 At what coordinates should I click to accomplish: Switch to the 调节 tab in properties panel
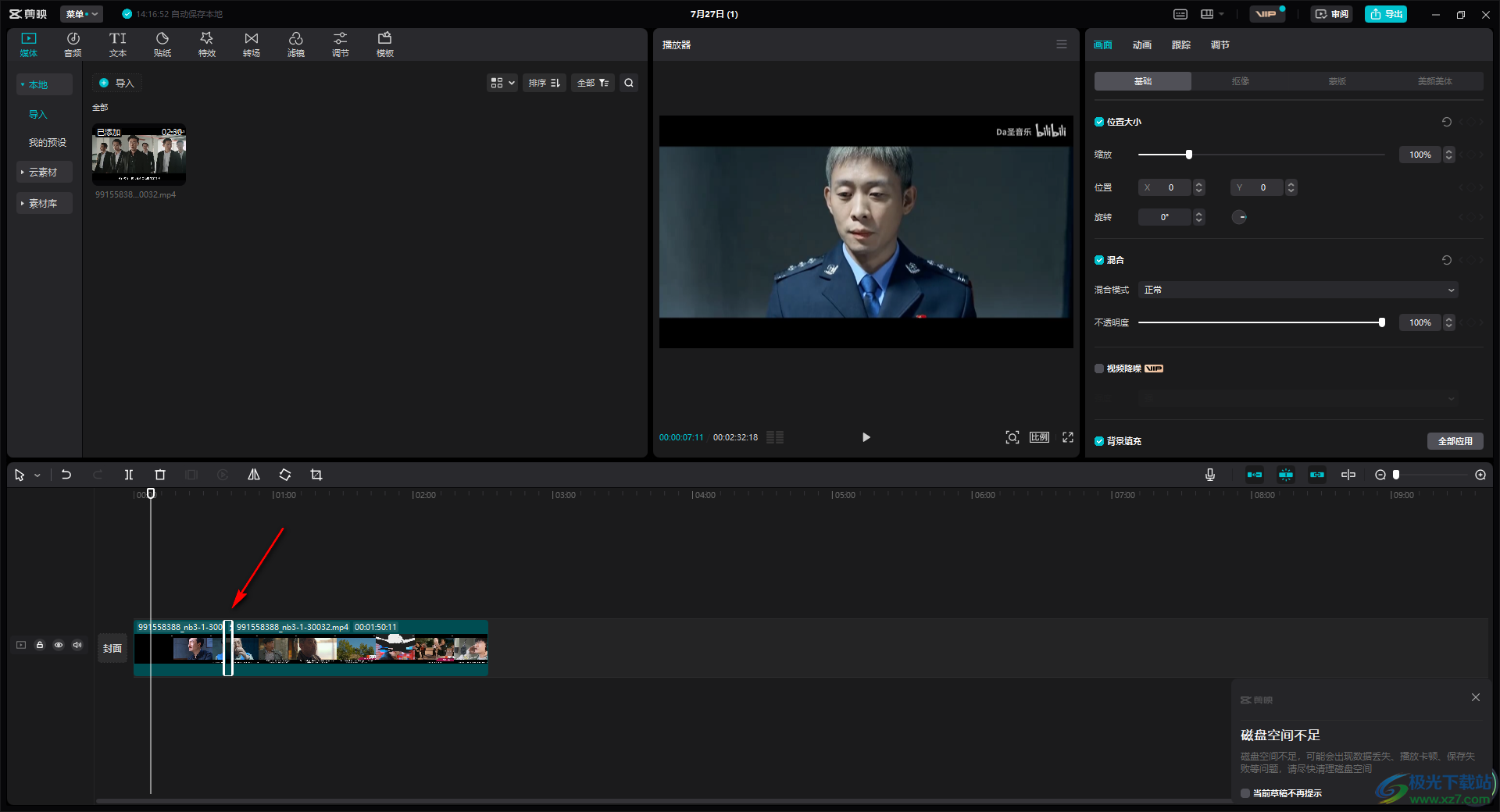coord(1220,45)
